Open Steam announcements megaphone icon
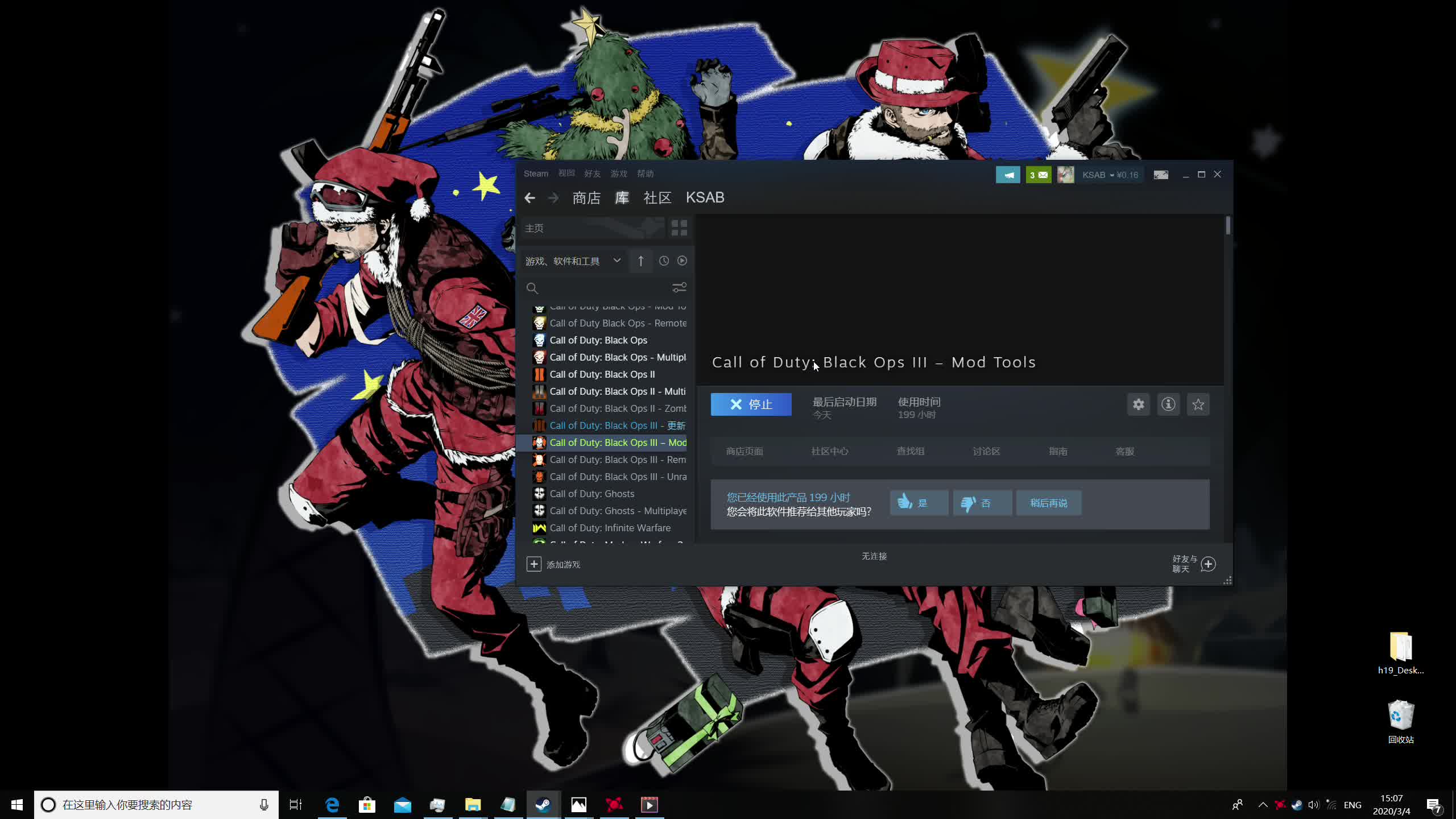The image size is (1456, 819). tap(1008, 175)
